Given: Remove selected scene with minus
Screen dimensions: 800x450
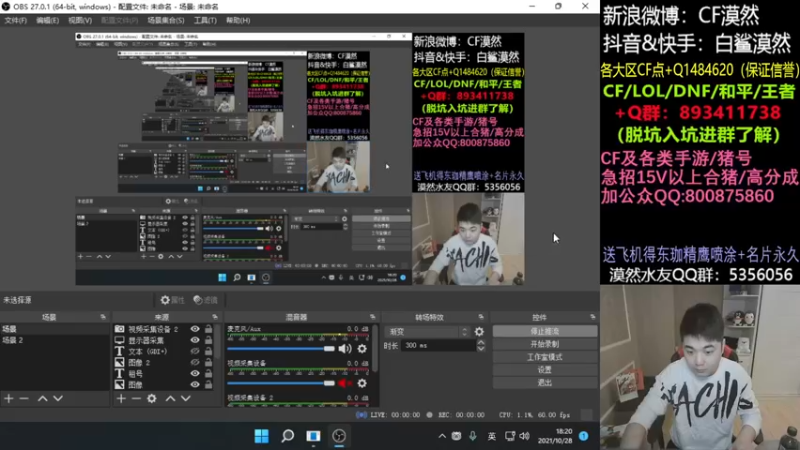Looking at the screenshot, I should click(x=24, y=398).
